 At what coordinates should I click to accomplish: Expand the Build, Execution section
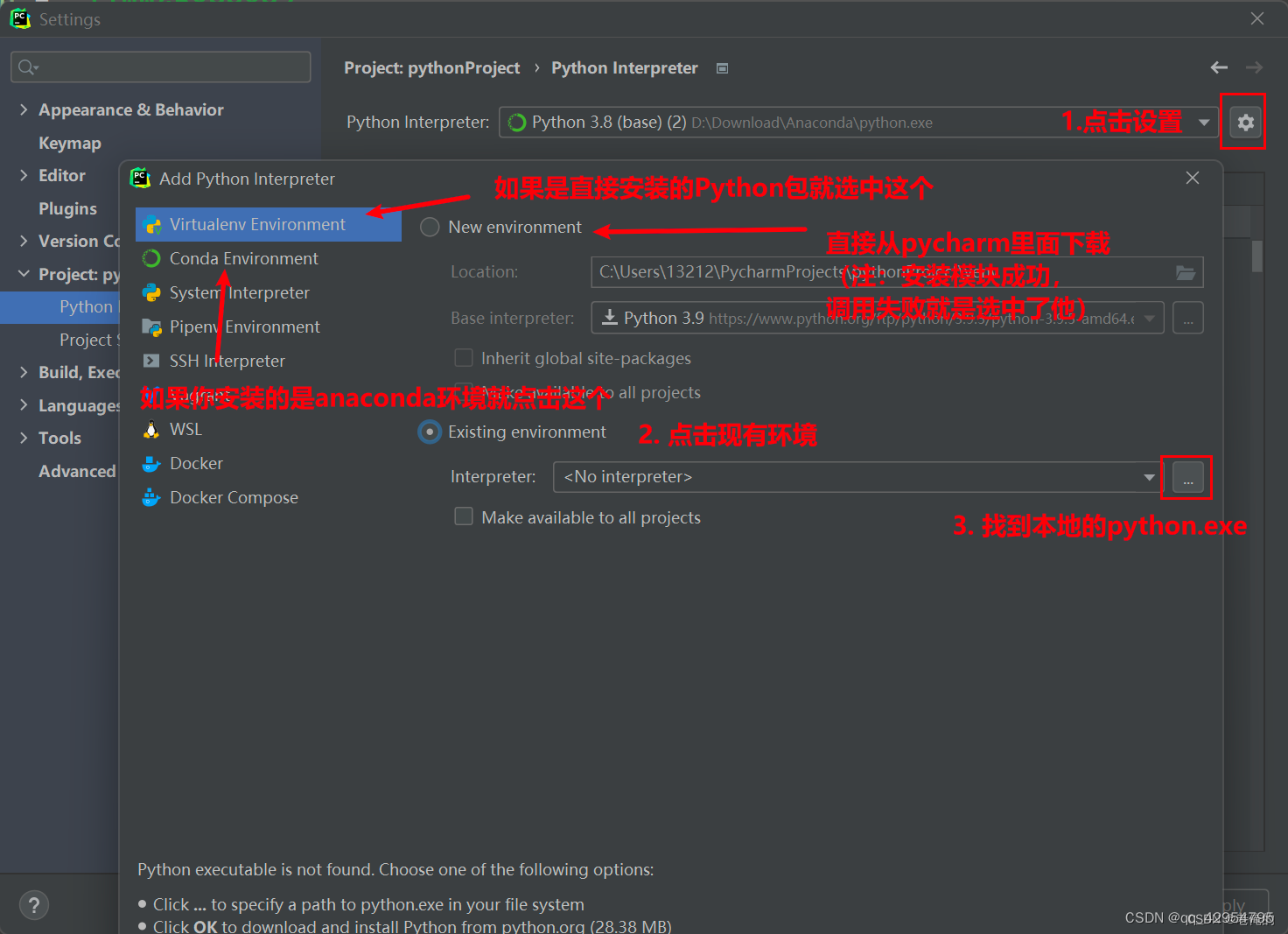(24, 372)
